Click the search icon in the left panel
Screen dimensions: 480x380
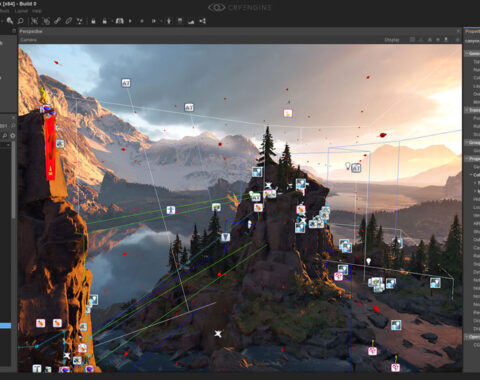click(x=5, y=136)
